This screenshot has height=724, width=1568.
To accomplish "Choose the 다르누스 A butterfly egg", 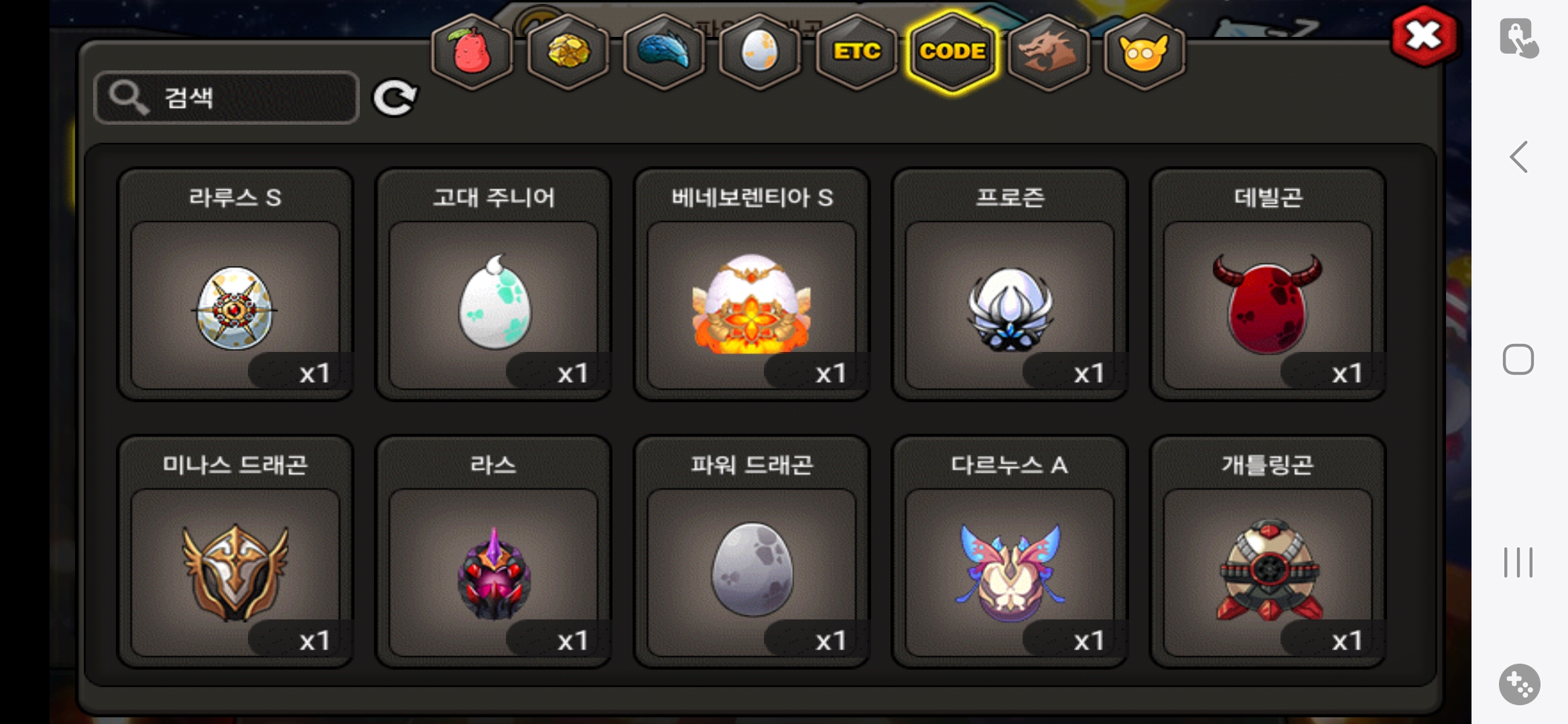I will click(x=1010, y=552).
